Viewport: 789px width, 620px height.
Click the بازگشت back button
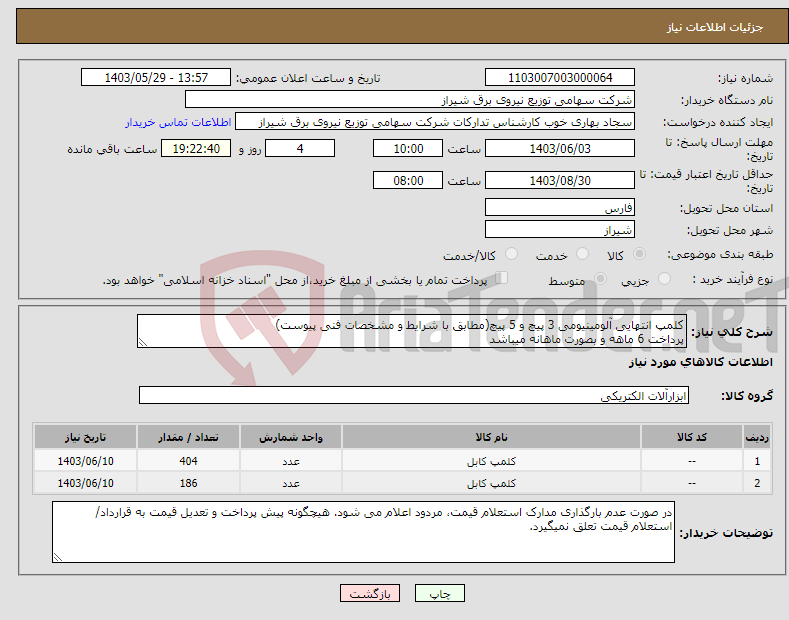tap(370, 593)
